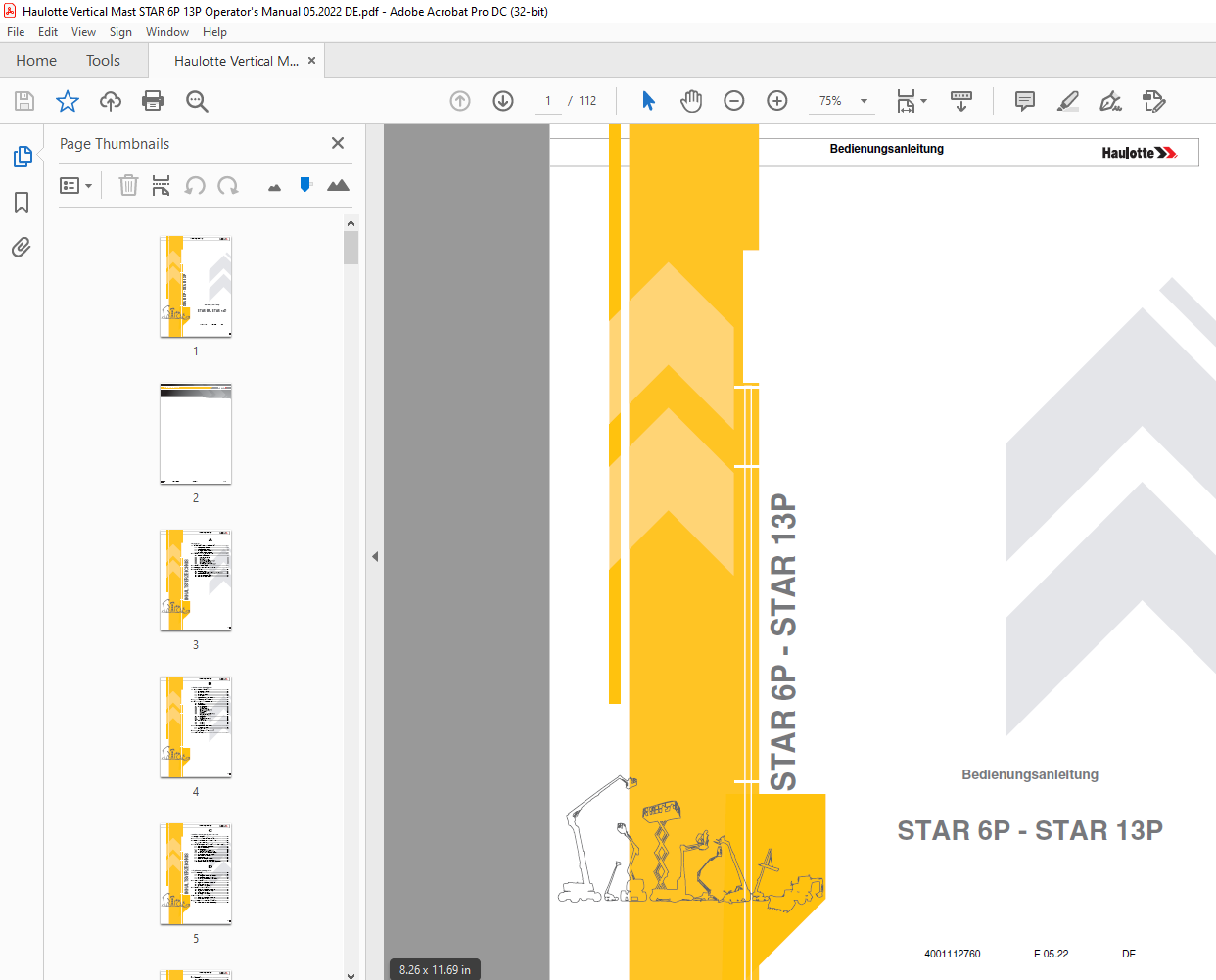Open the Help menu
The image size is (1216, 980).
pos(214,32)
